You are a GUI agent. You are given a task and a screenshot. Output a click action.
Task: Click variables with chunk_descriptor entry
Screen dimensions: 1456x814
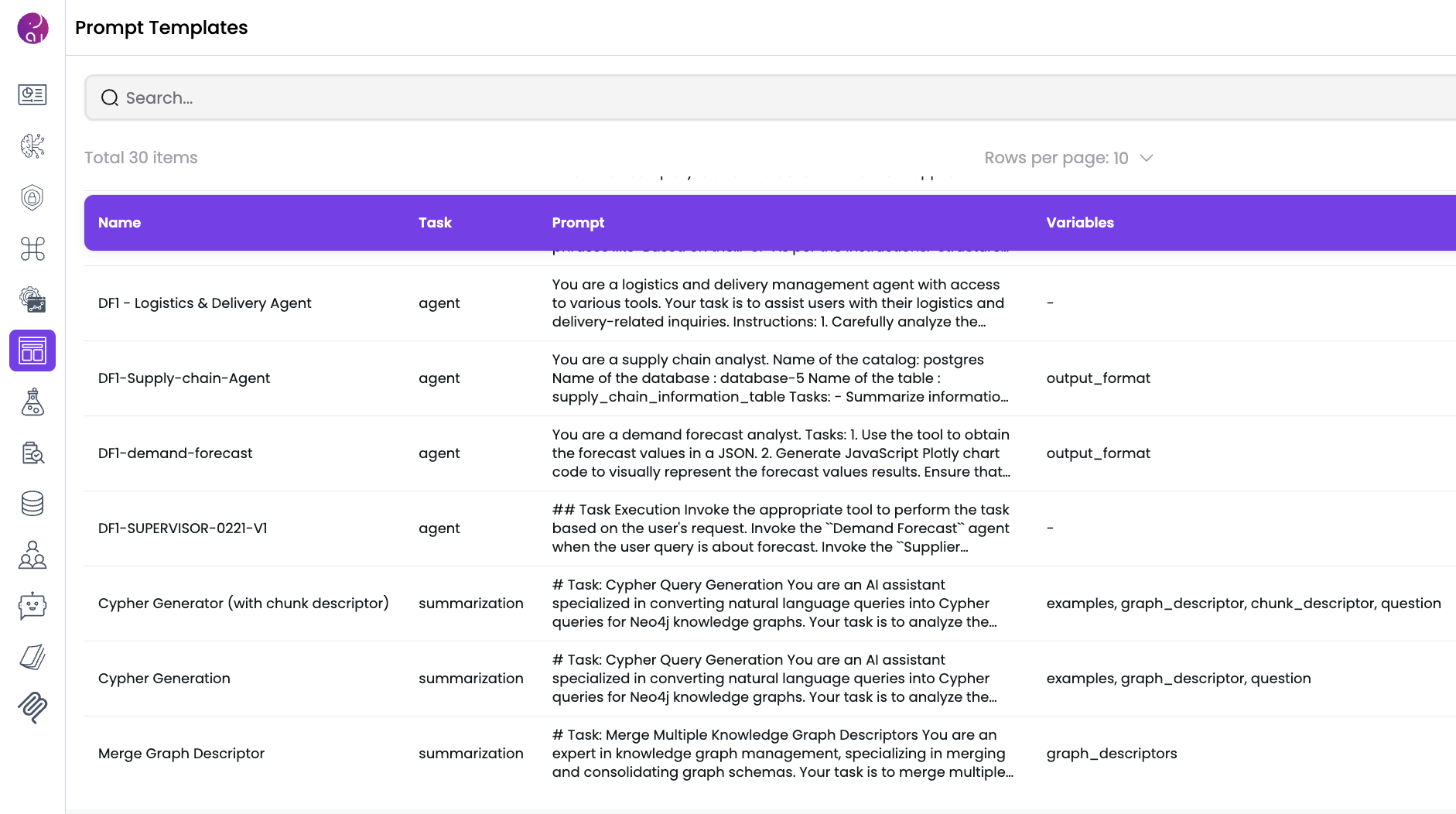click(1243, 604)
